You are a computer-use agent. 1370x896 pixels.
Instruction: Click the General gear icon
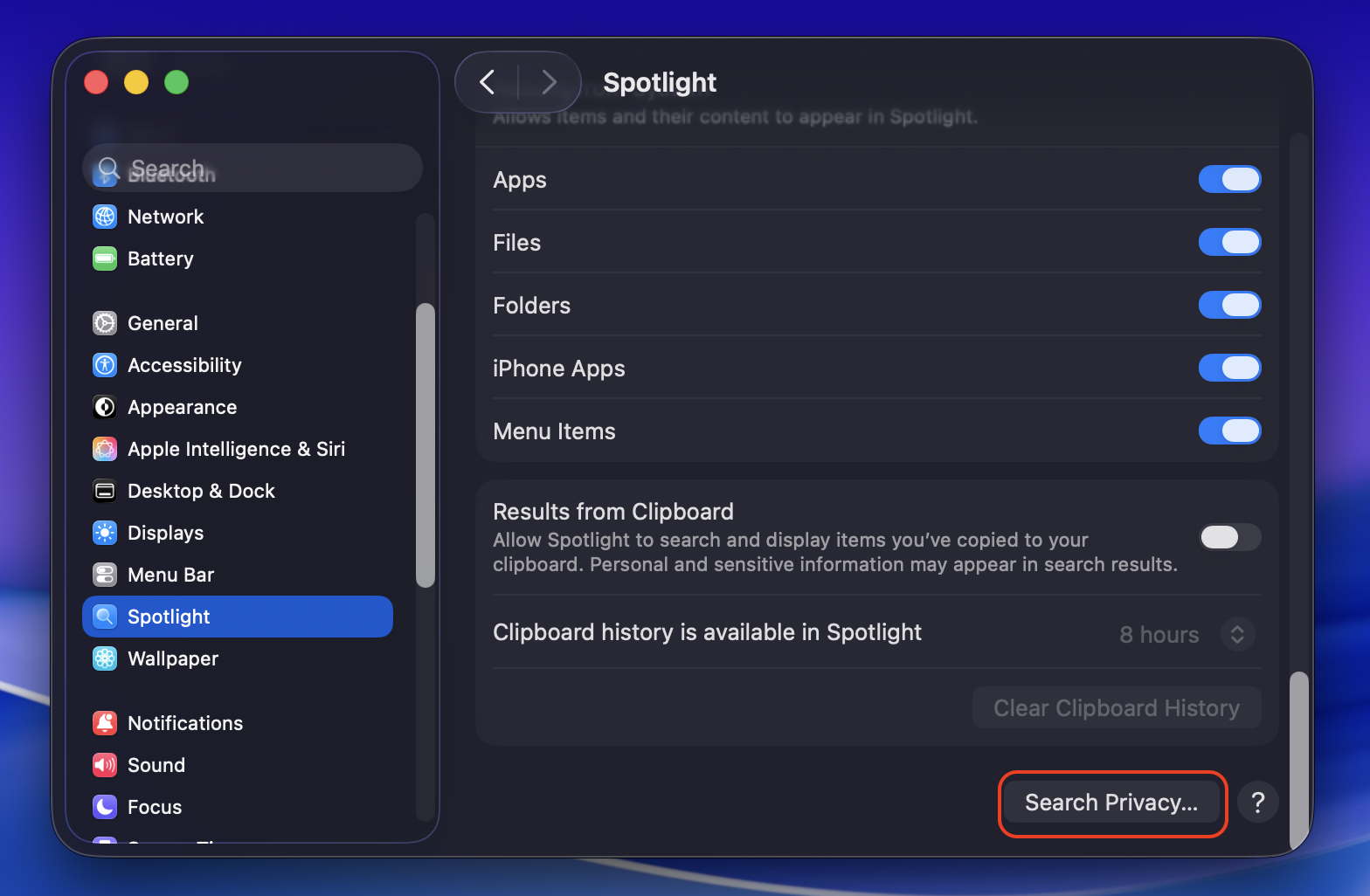(x=105, y=323)
